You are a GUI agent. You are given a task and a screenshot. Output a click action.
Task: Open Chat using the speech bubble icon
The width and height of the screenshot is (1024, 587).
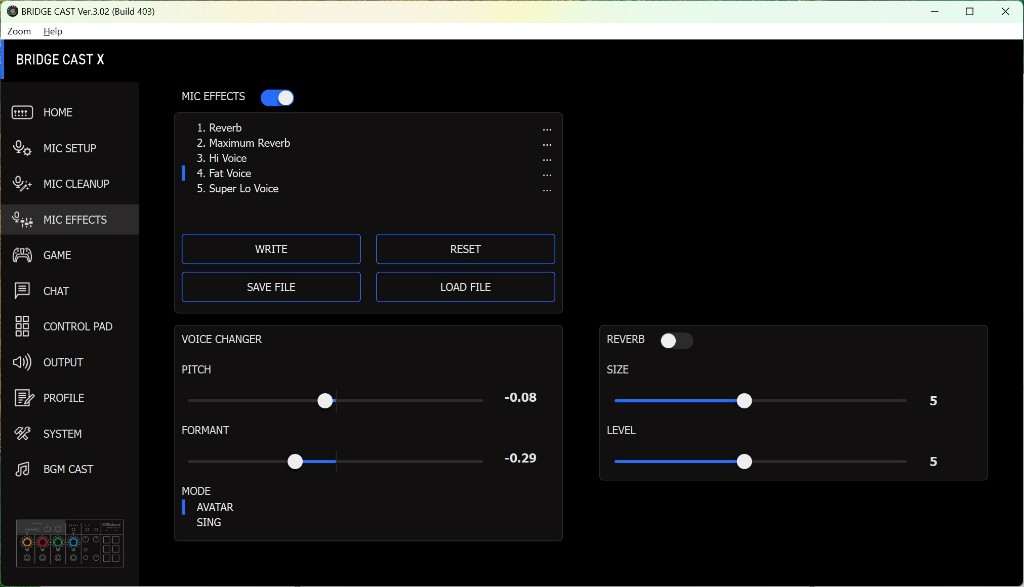point(22,291)
